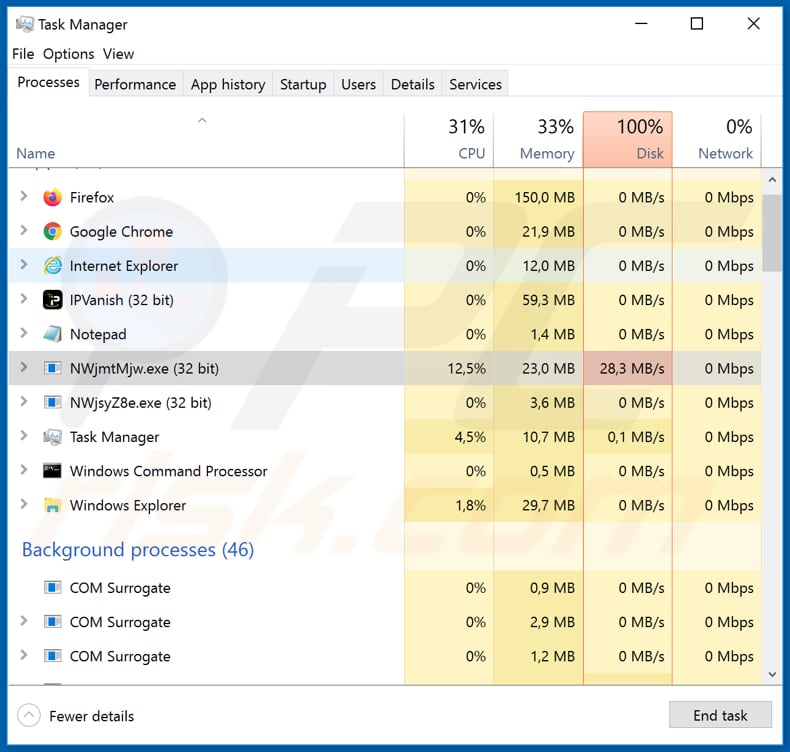Screen dimensions: 790x752
Task: Click the Windows Explorer process icon
Action: [x=52, y=505]
